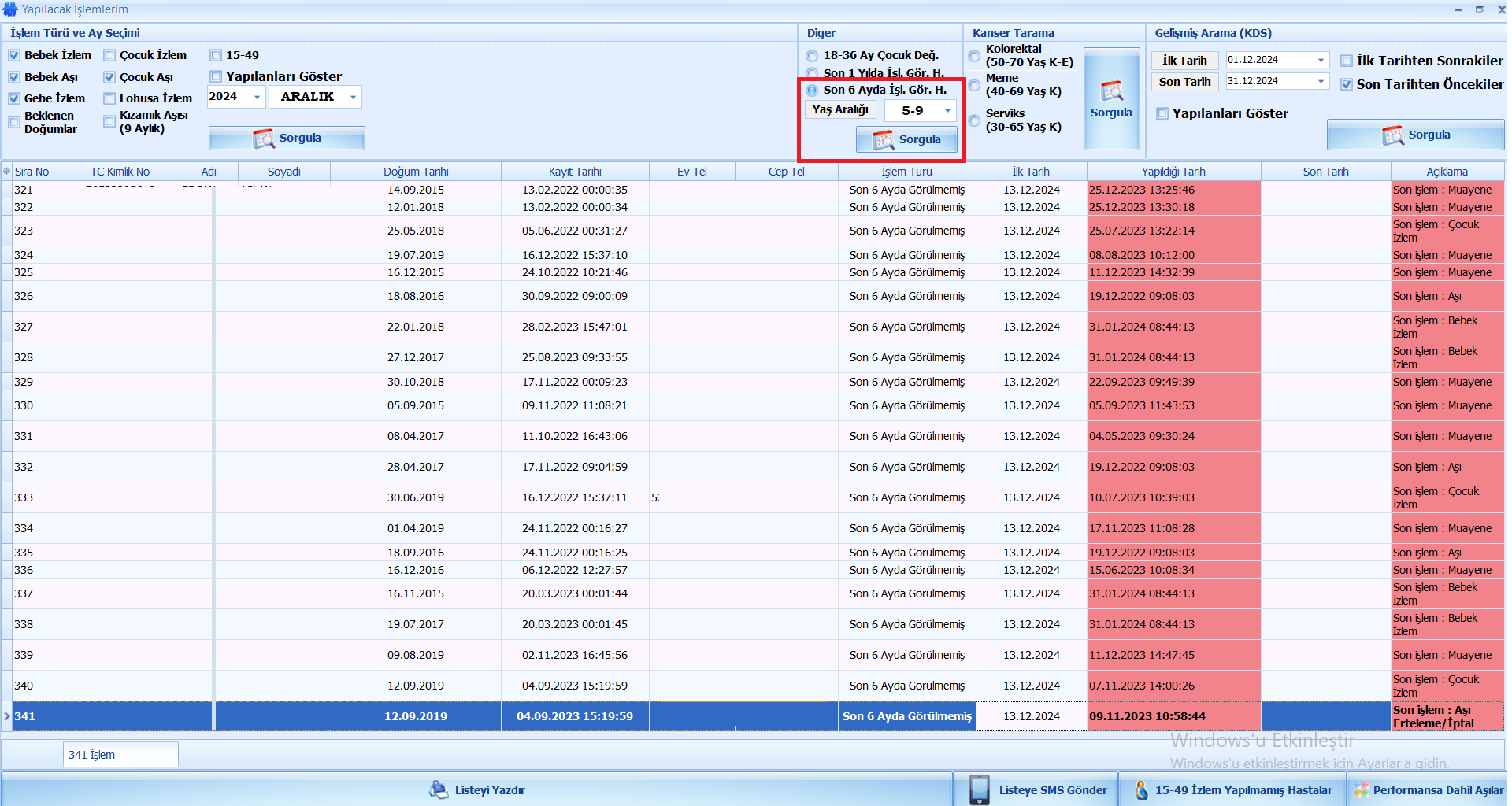Click birth date 25.05.2018 in row 323
The width and height of the screenshot is (1512, 806).
point(416,231)
